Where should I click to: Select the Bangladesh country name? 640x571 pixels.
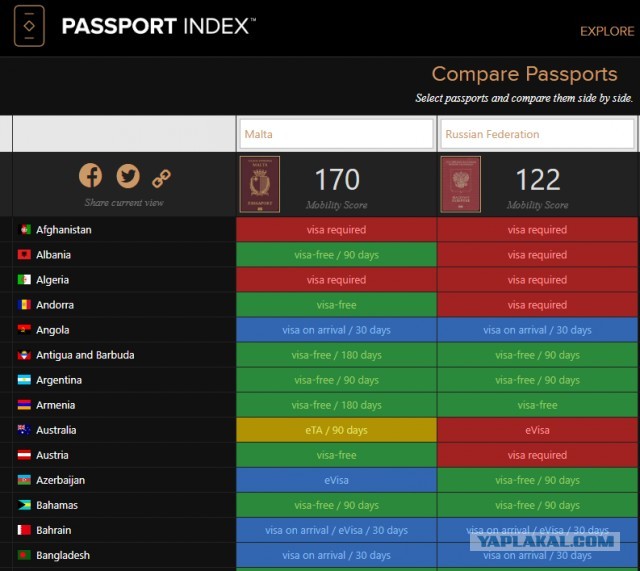63,555
